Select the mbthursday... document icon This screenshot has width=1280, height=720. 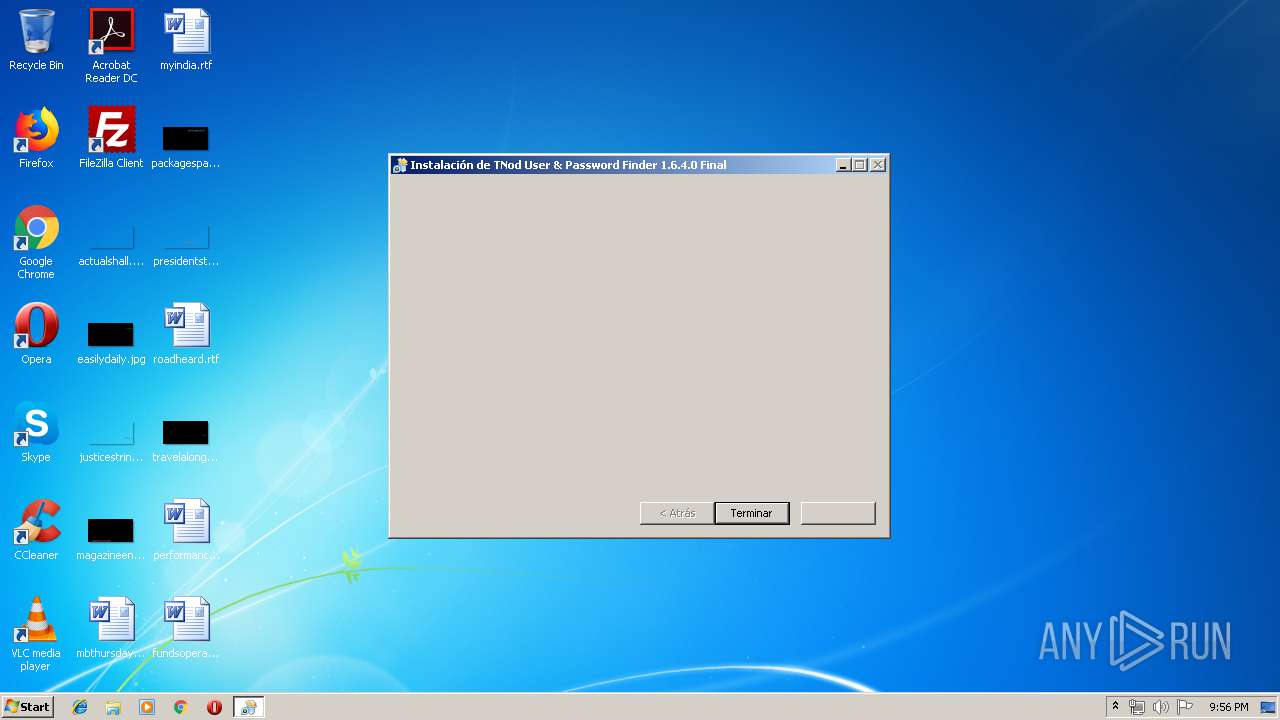111,628
